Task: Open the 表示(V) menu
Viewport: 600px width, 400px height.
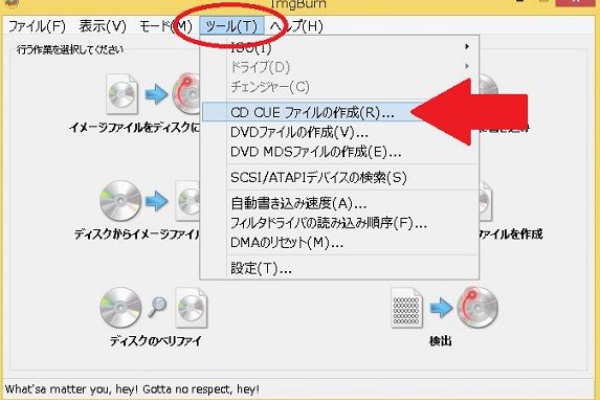Action: pos(102,26)
